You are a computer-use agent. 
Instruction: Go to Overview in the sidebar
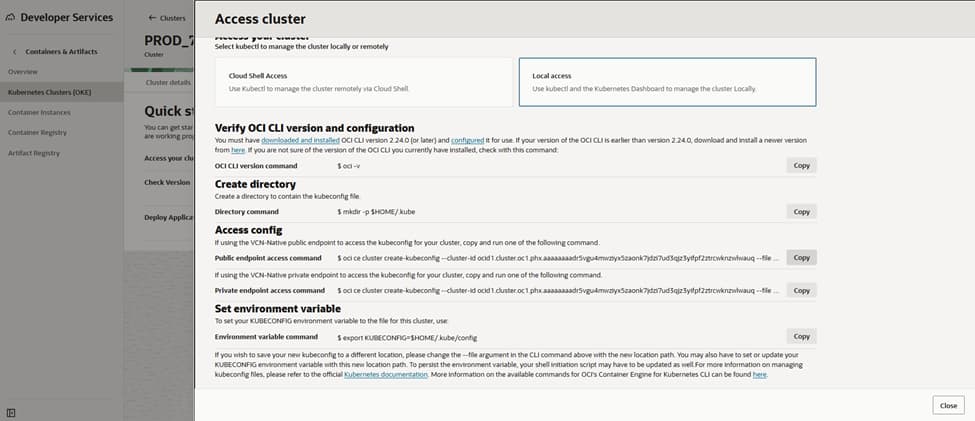[x=23, y=72]
